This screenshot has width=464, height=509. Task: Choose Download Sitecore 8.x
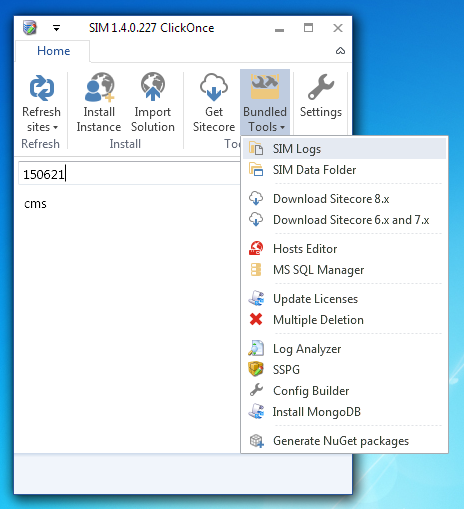click(x=345, y=199)
